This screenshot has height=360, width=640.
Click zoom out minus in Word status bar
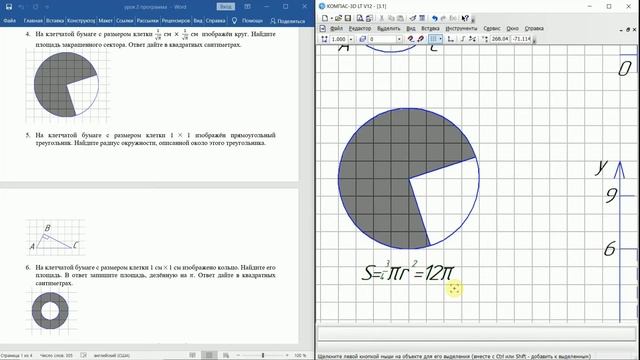238,356
